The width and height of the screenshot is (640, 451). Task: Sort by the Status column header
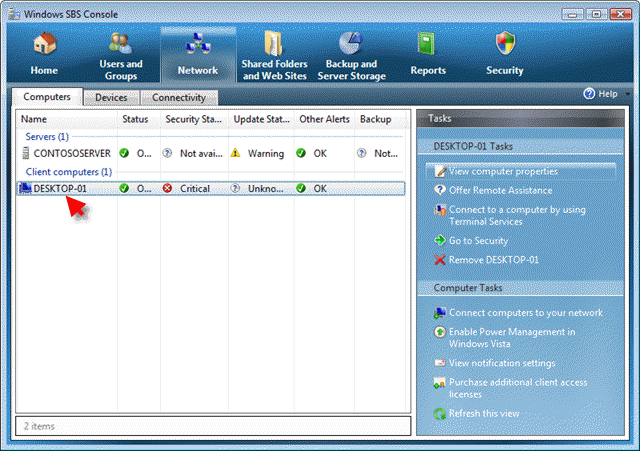coord(139,119)
